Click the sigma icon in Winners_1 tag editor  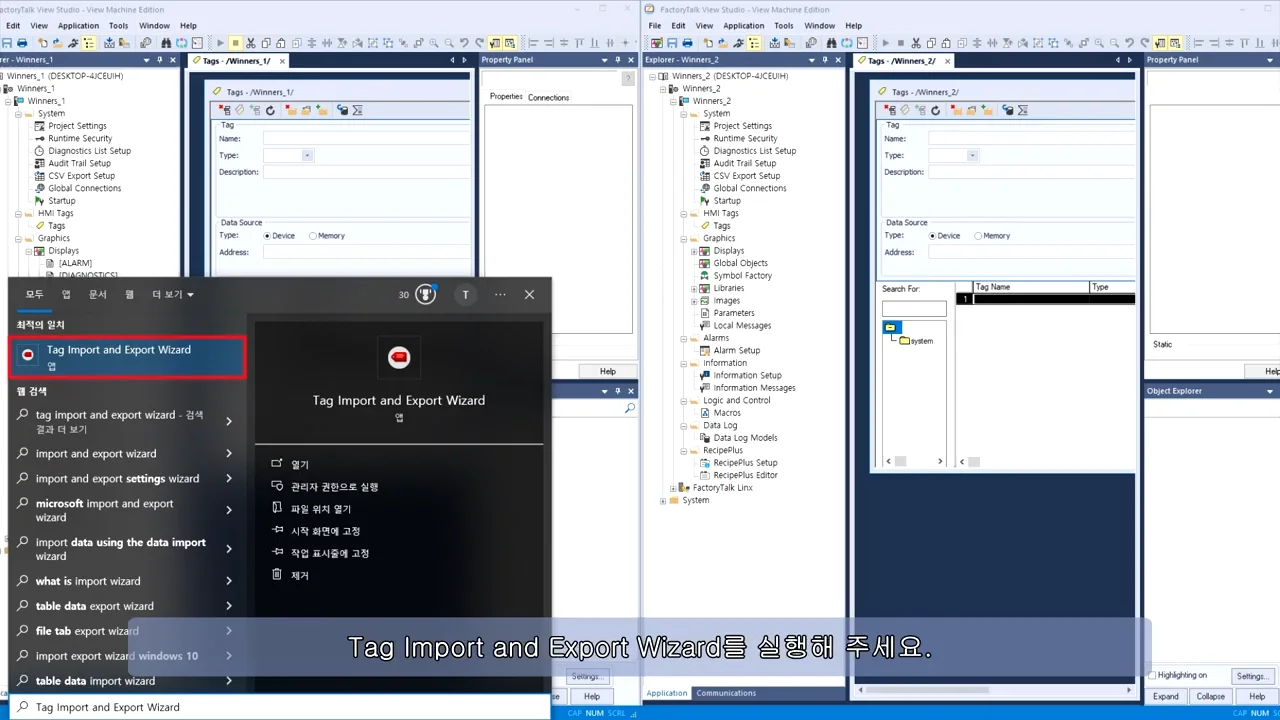point(358,110)
